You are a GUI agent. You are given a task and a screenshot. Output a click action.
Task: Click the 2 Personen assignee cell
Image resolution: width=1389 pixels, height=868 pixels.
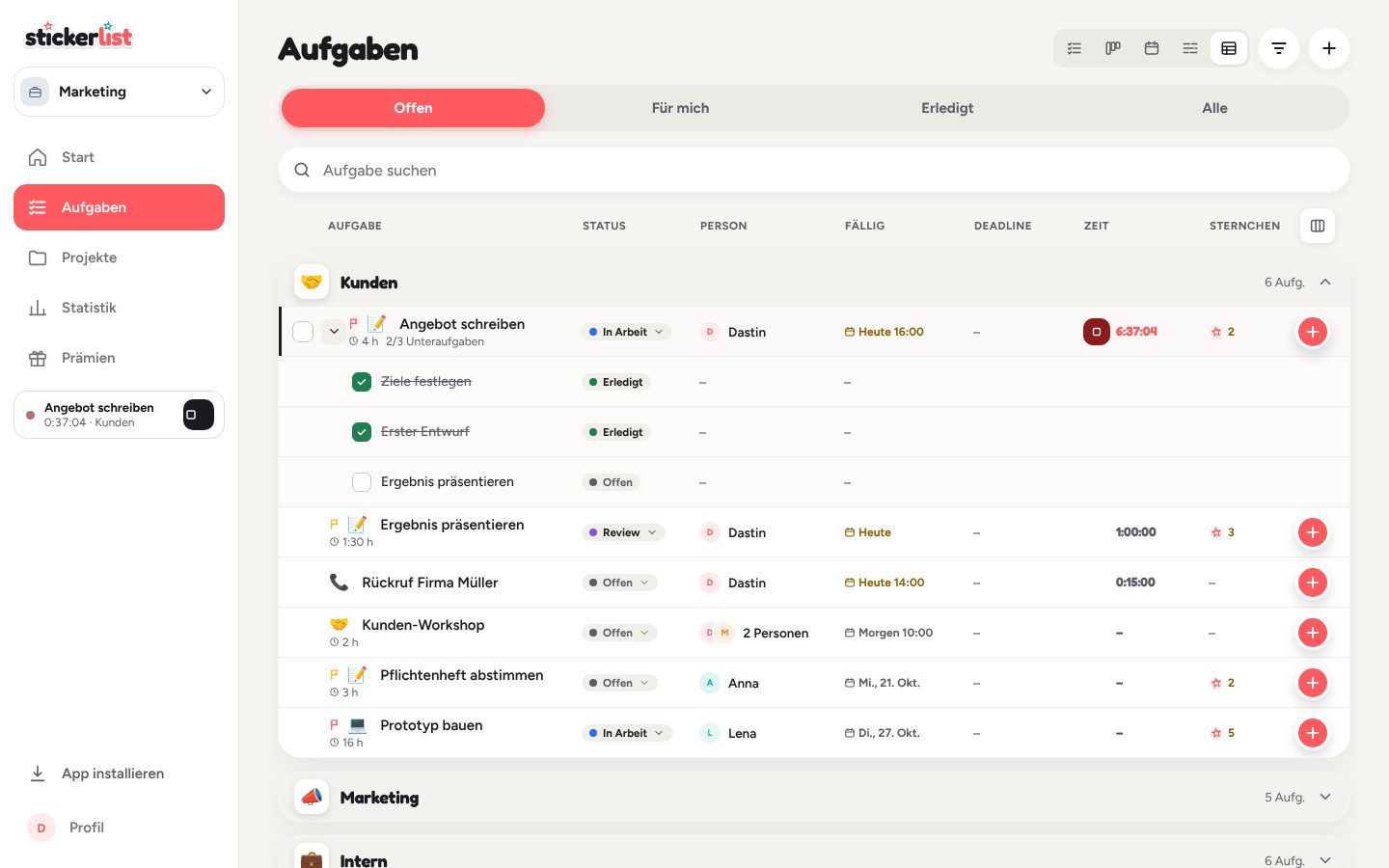[x=754, y=633]
